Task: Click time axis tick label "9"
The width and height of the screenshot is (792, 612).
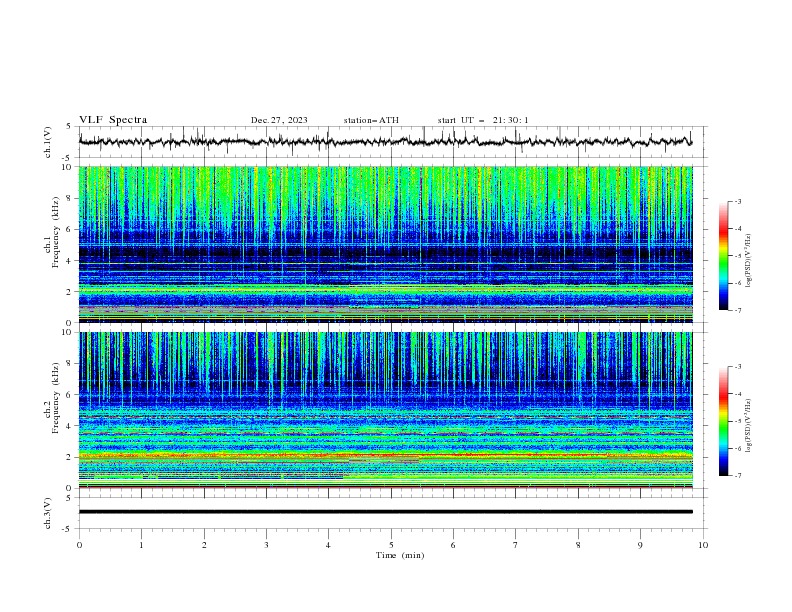Action: (x=640, y=545)
